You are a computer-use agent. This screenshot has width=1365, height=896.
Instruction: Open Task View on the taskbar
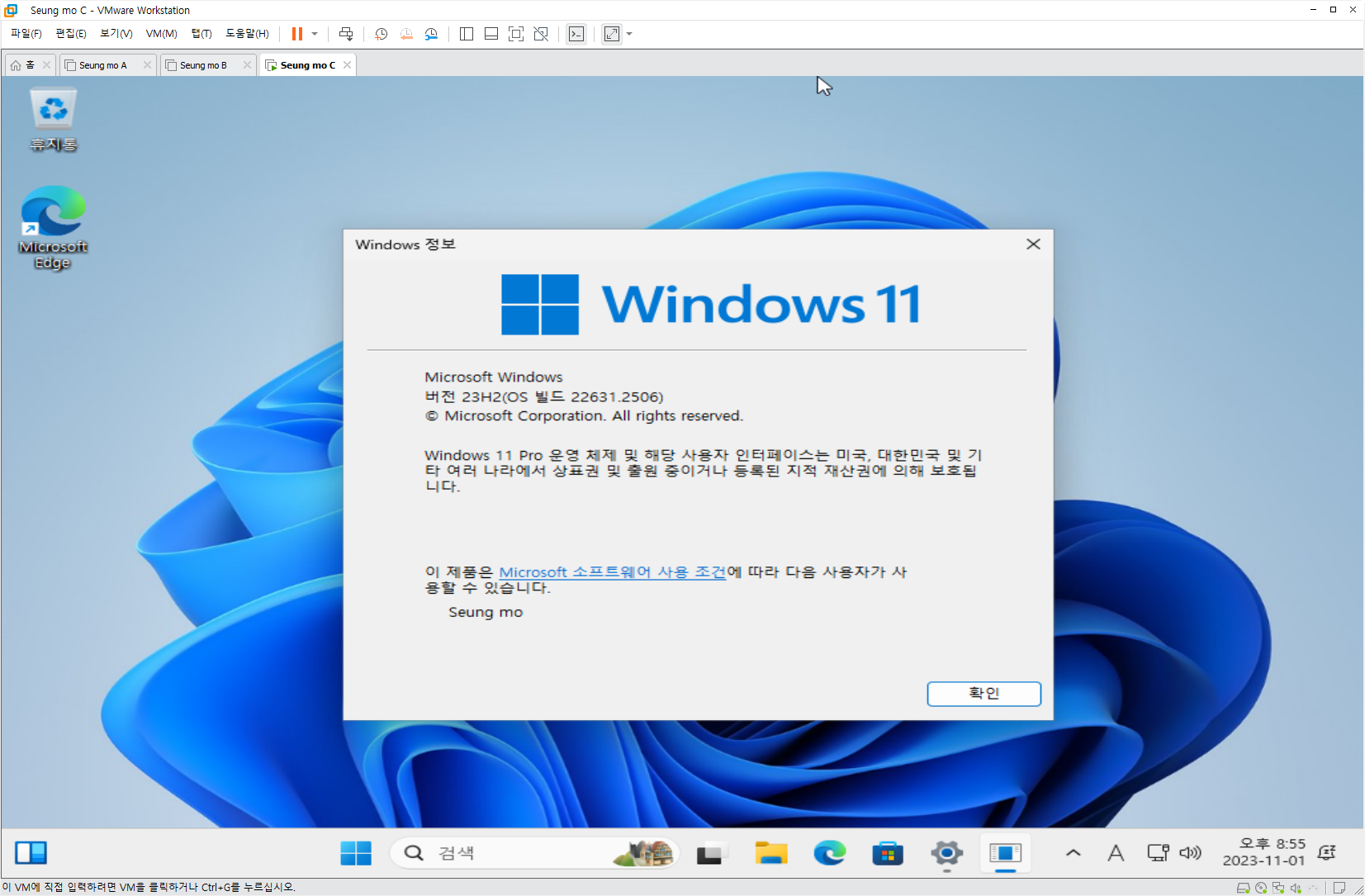[709, 853]
